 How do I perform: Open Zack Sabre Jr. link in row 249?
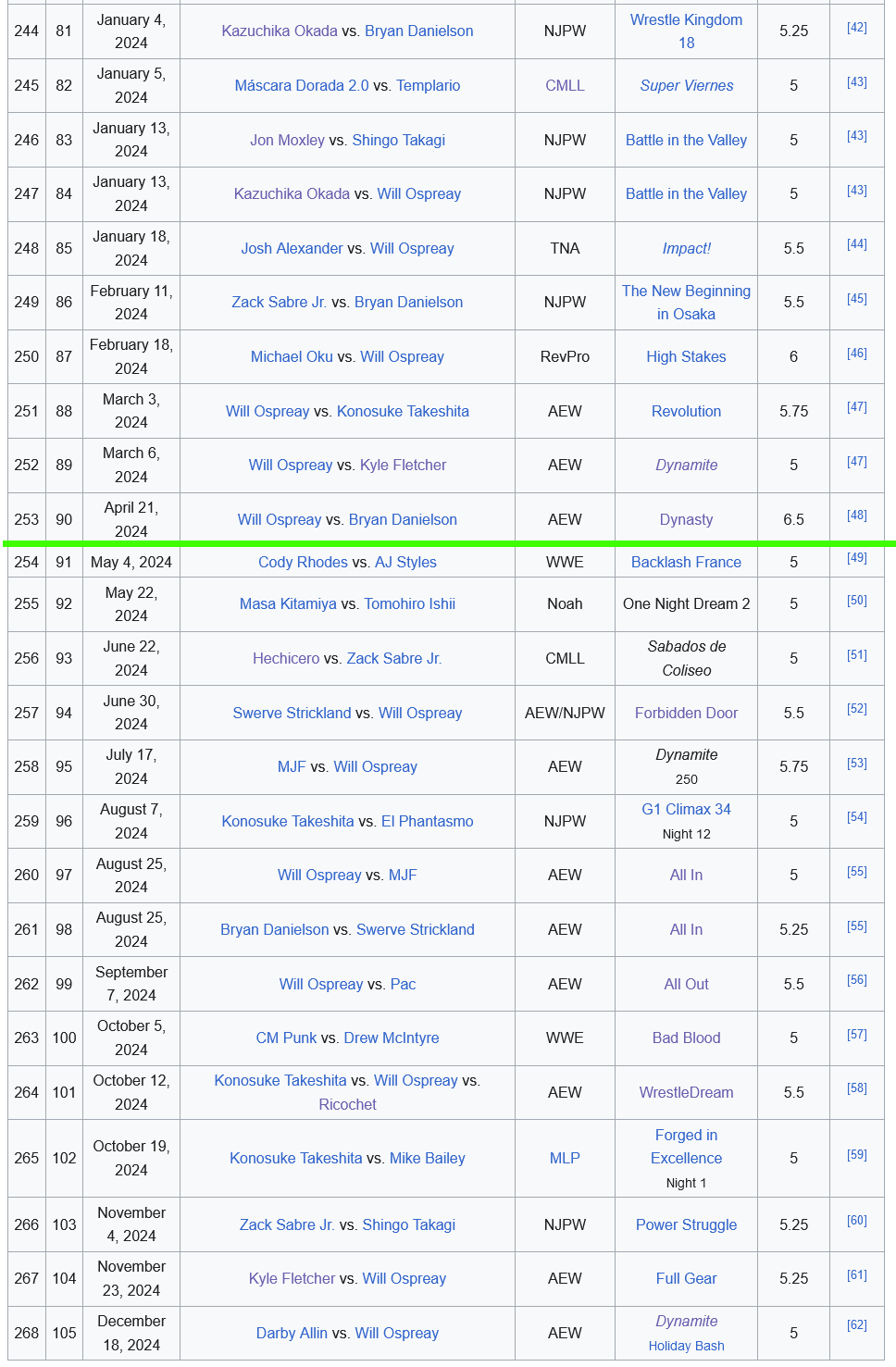(279, 302)
